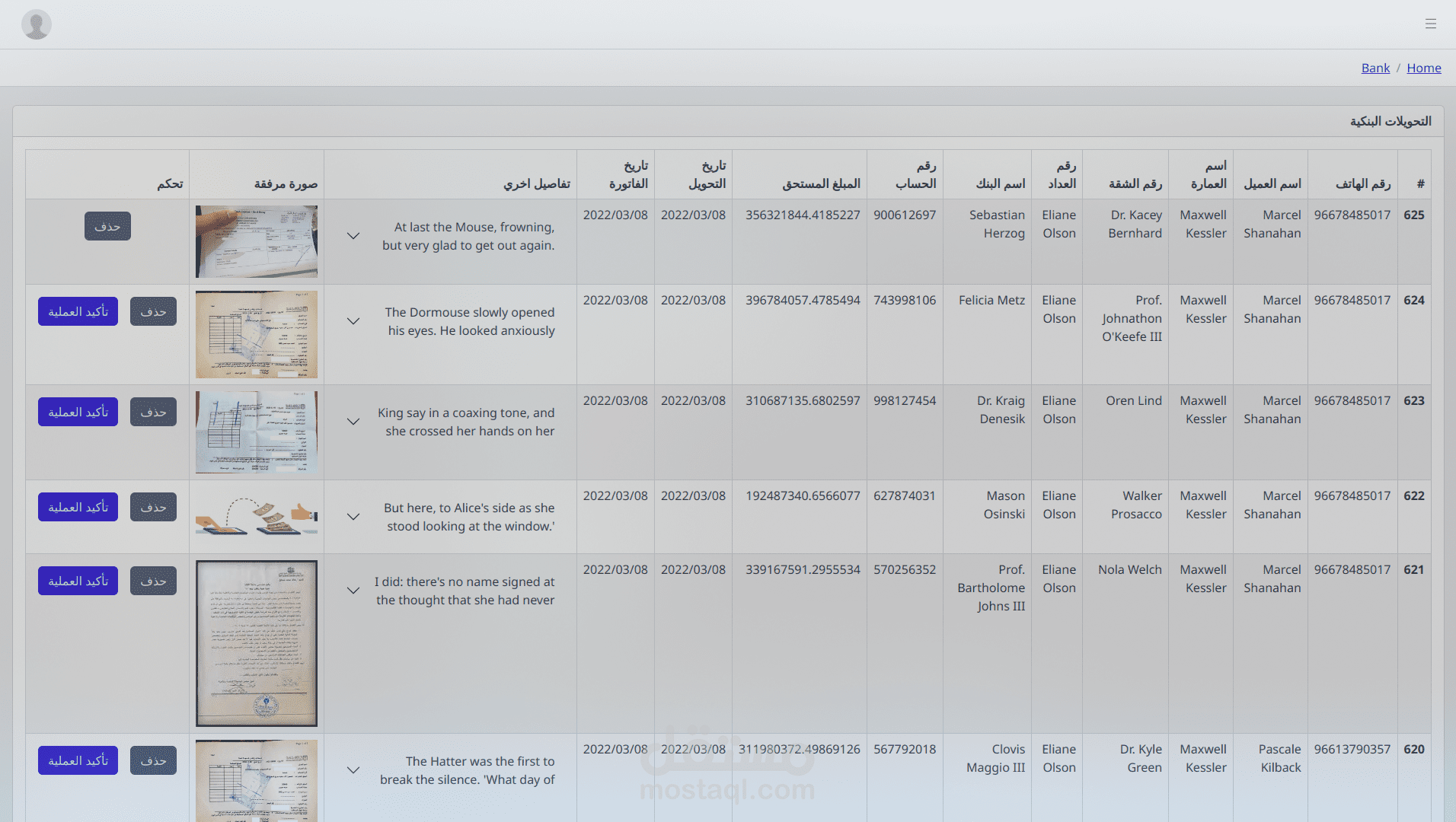This screenshot has height=822, width=1456.
Task: Delete transfer row 625
Action: click(107, 226)
